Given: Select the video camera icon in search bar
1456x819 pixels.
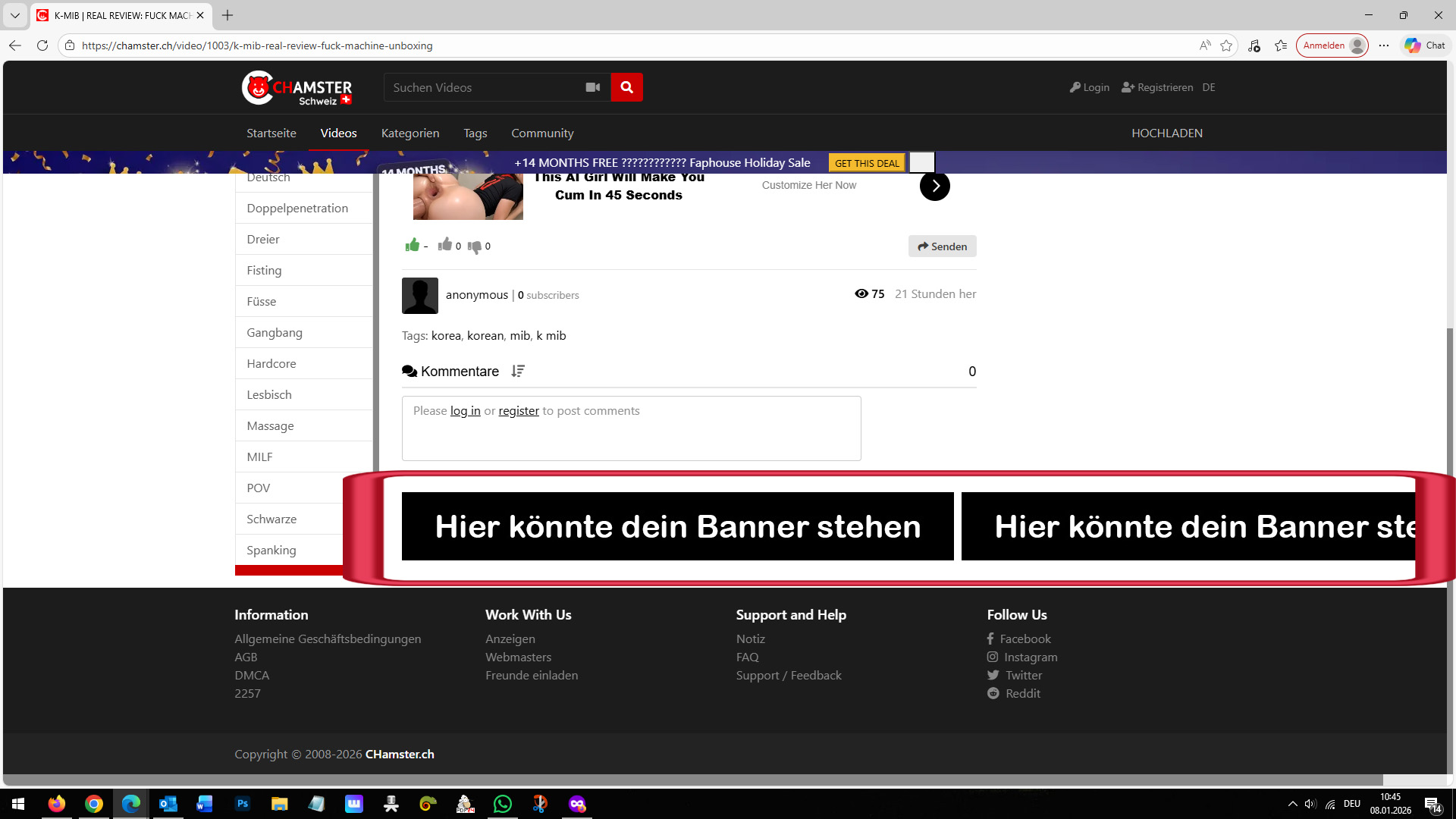Looking at the screenshot, I should click(592, 87).
